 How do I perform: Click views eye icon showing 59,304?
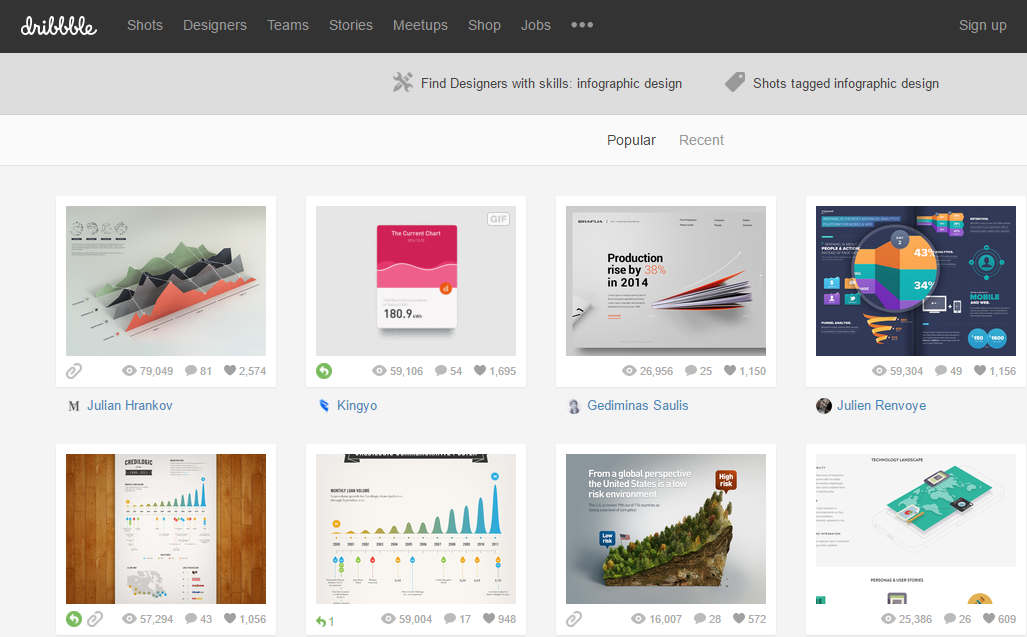pyautogui.click(x=879, y=371)
